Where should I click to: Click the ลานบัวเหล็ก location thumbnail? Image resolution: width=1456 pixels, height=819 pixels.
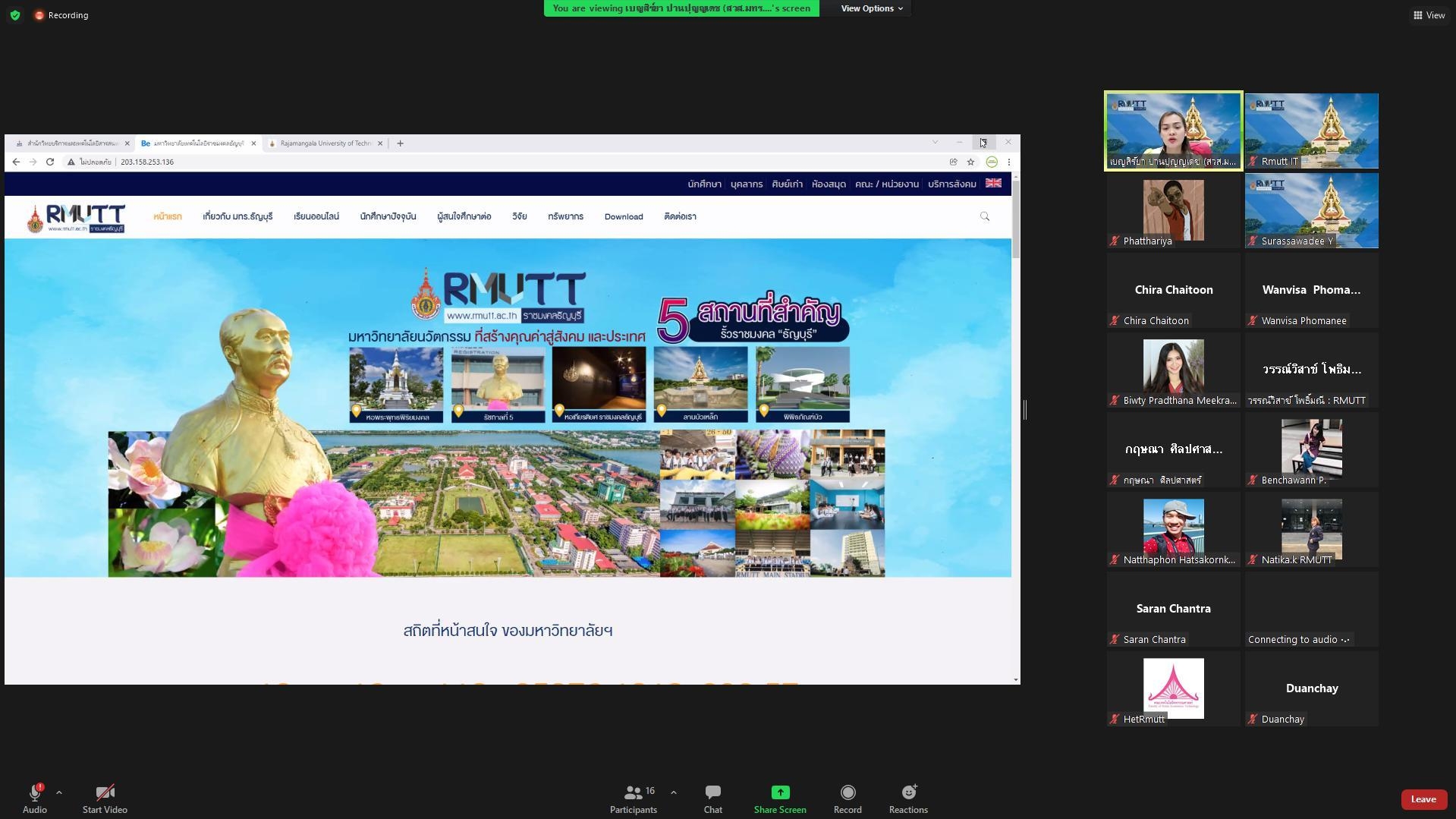coord(700,384)
